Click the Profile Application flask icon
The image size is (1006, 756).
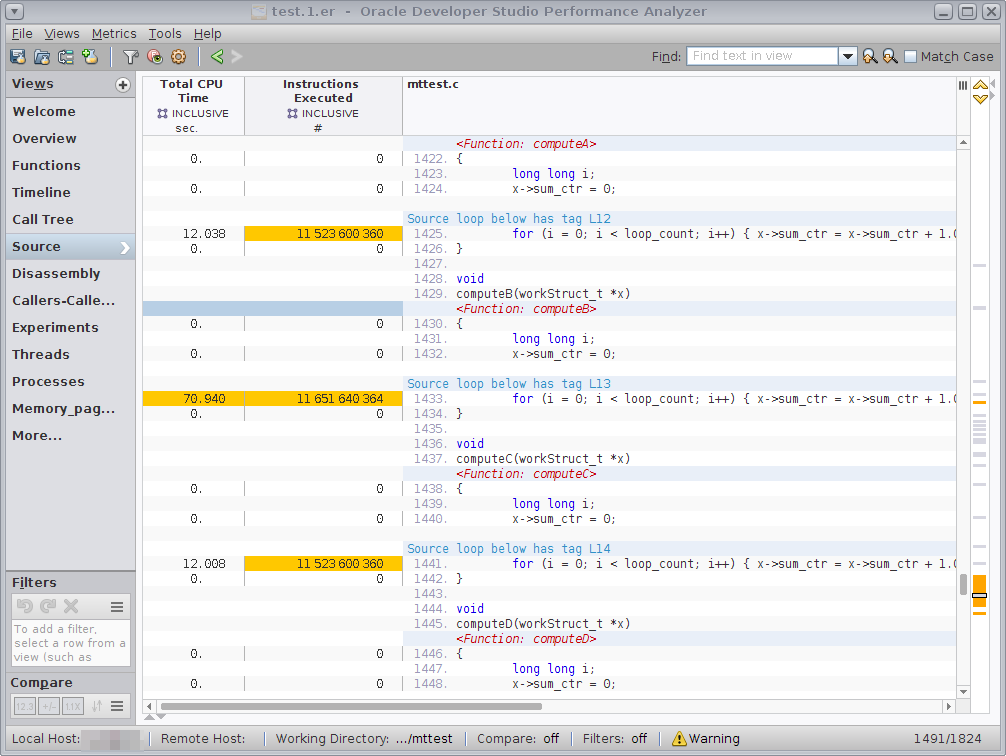point(91,57)
